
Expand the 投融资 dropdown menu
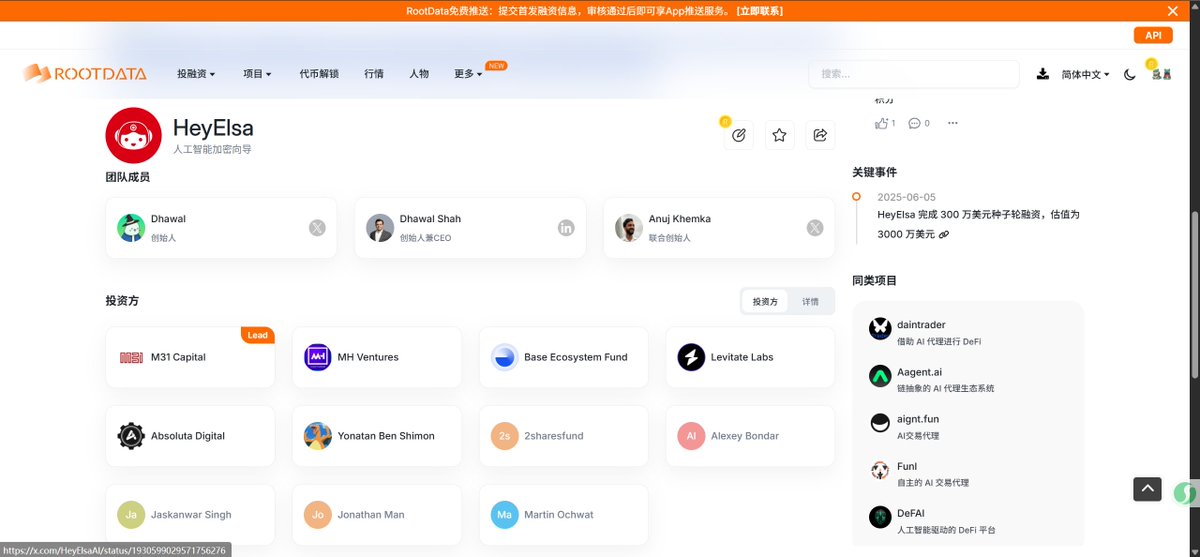(x=196, y=74)
